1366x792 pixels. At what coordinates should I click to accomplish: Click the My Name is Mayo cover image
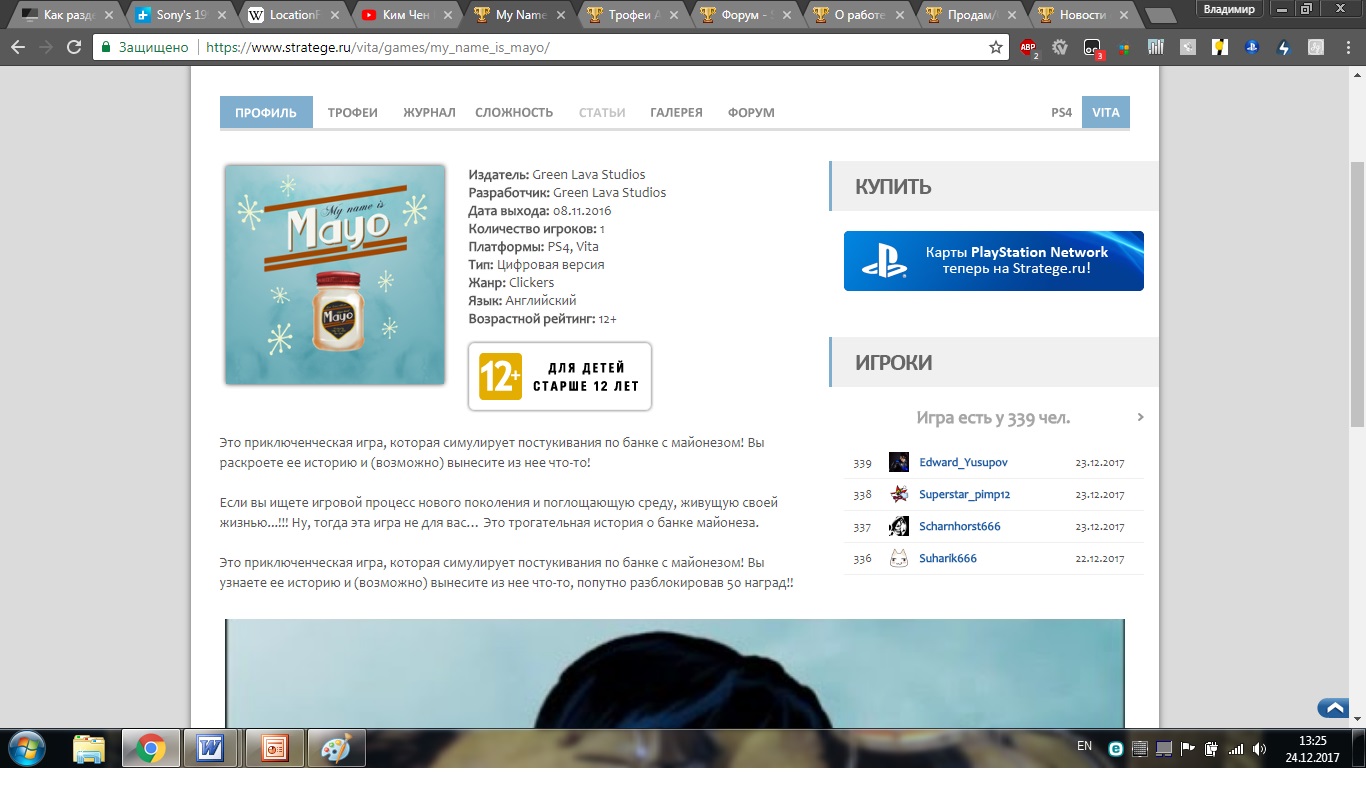(x=335, y=275)
